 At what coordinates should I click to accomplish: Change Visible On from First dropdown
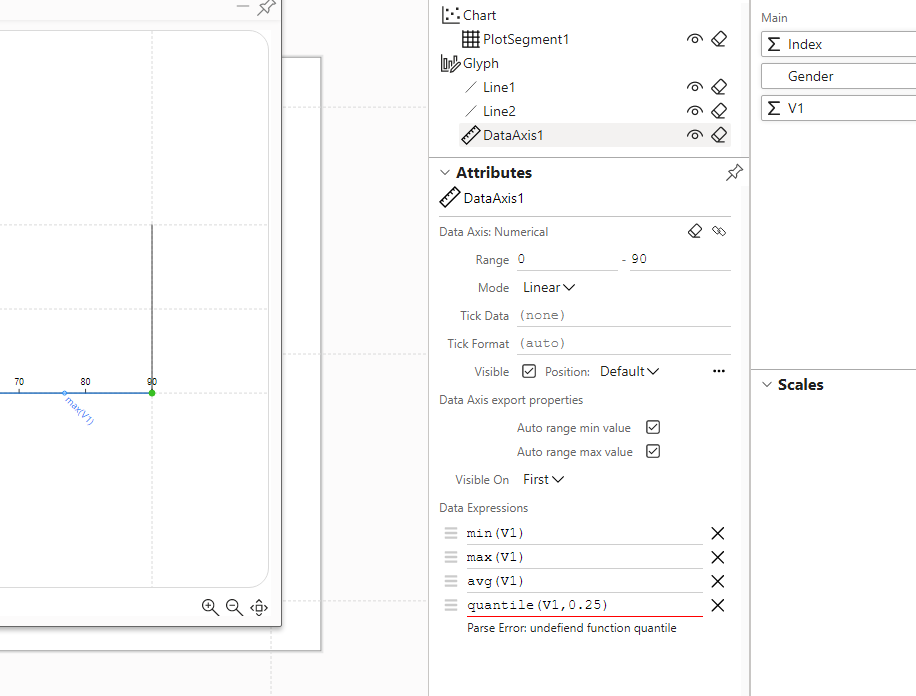[x=543, y=479]
